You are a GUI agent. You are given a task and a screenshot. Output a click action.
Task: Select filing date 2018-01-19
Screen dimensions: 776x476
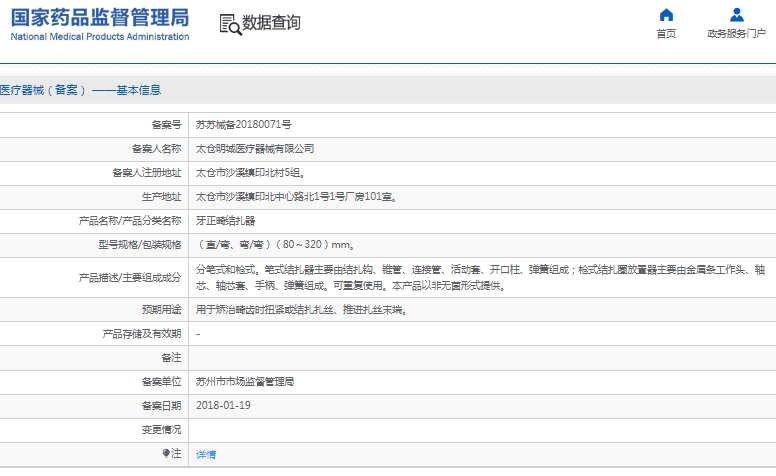click(223, 406)
